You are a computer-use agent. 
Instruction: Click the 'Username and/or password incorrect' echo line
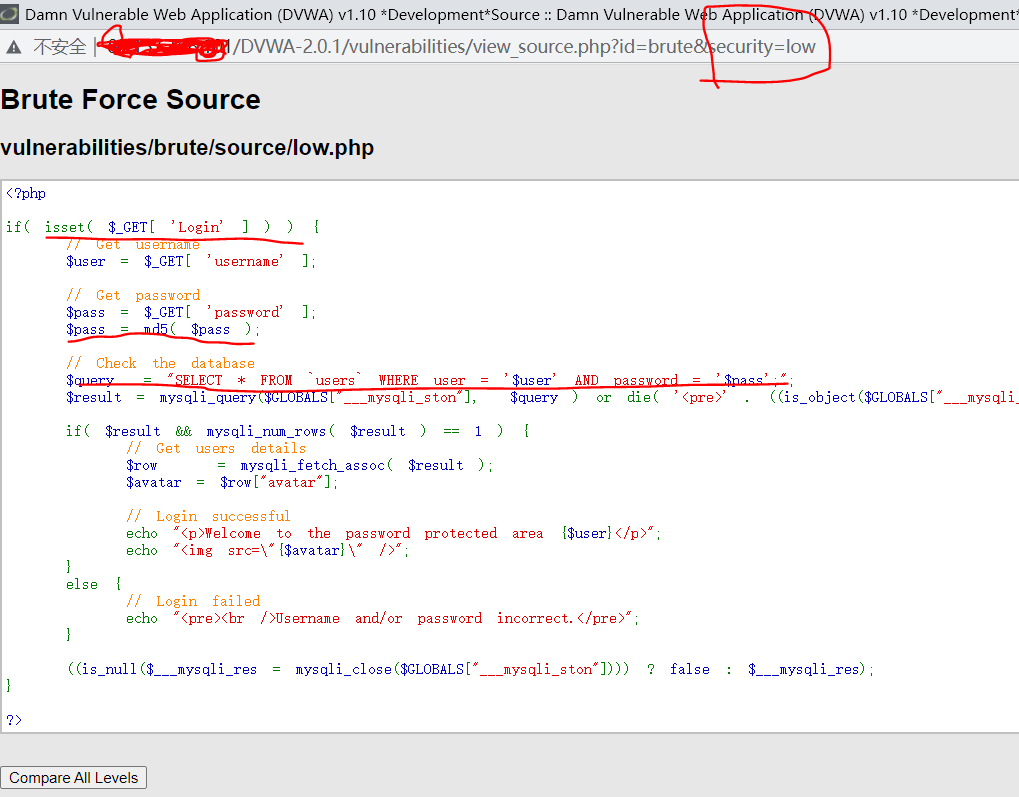tap(382, 618)
